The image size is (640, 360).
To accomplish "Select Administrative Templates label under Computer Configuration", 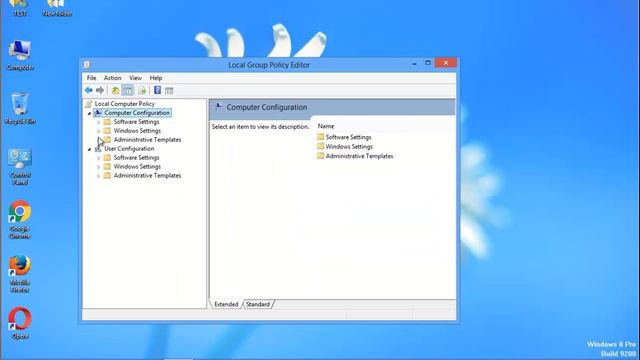I will [147, 140].
